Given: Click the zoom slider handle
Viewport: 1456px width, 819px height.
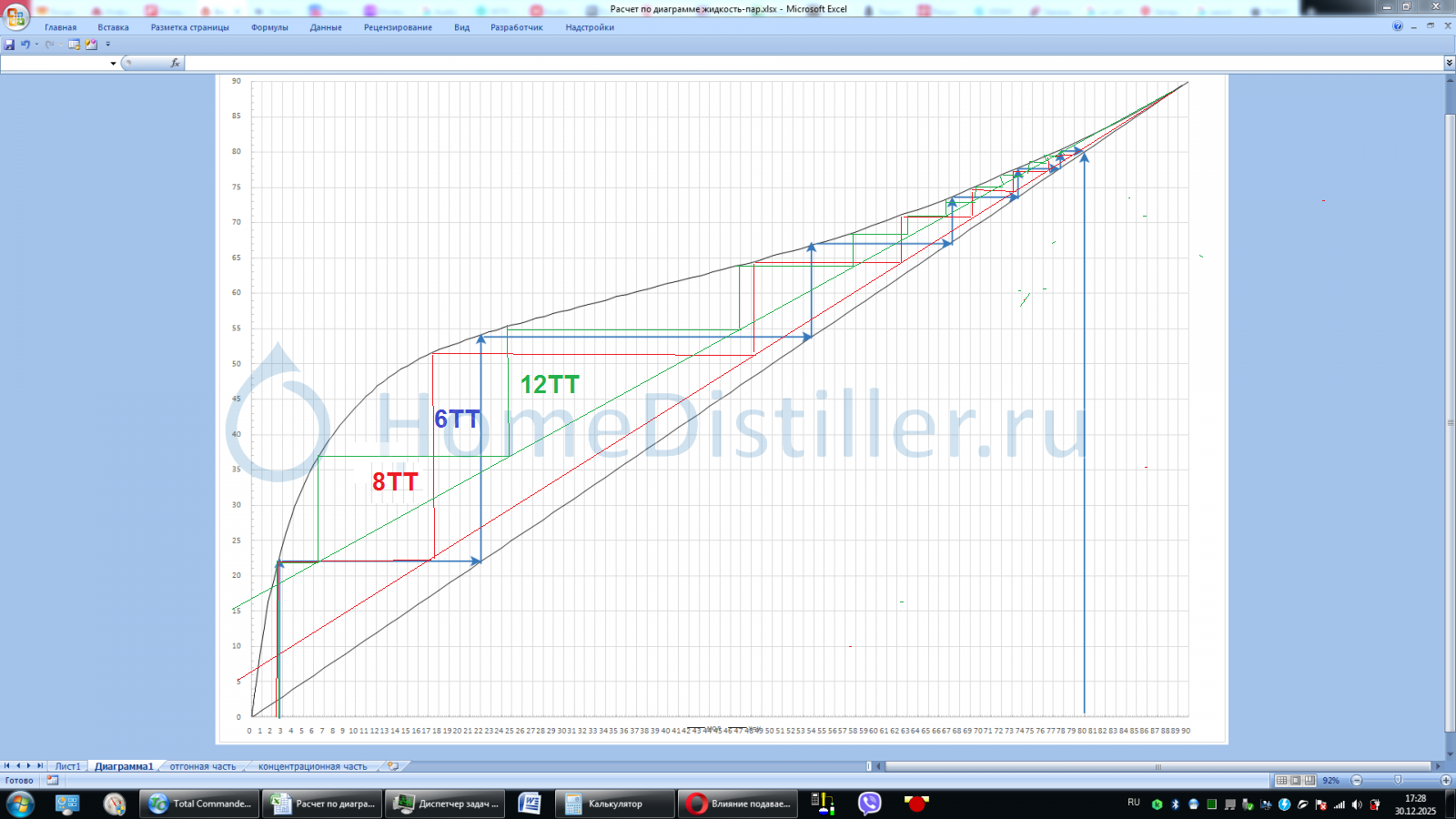Looking at the screenshot, I should click(x=1398, y=780).
